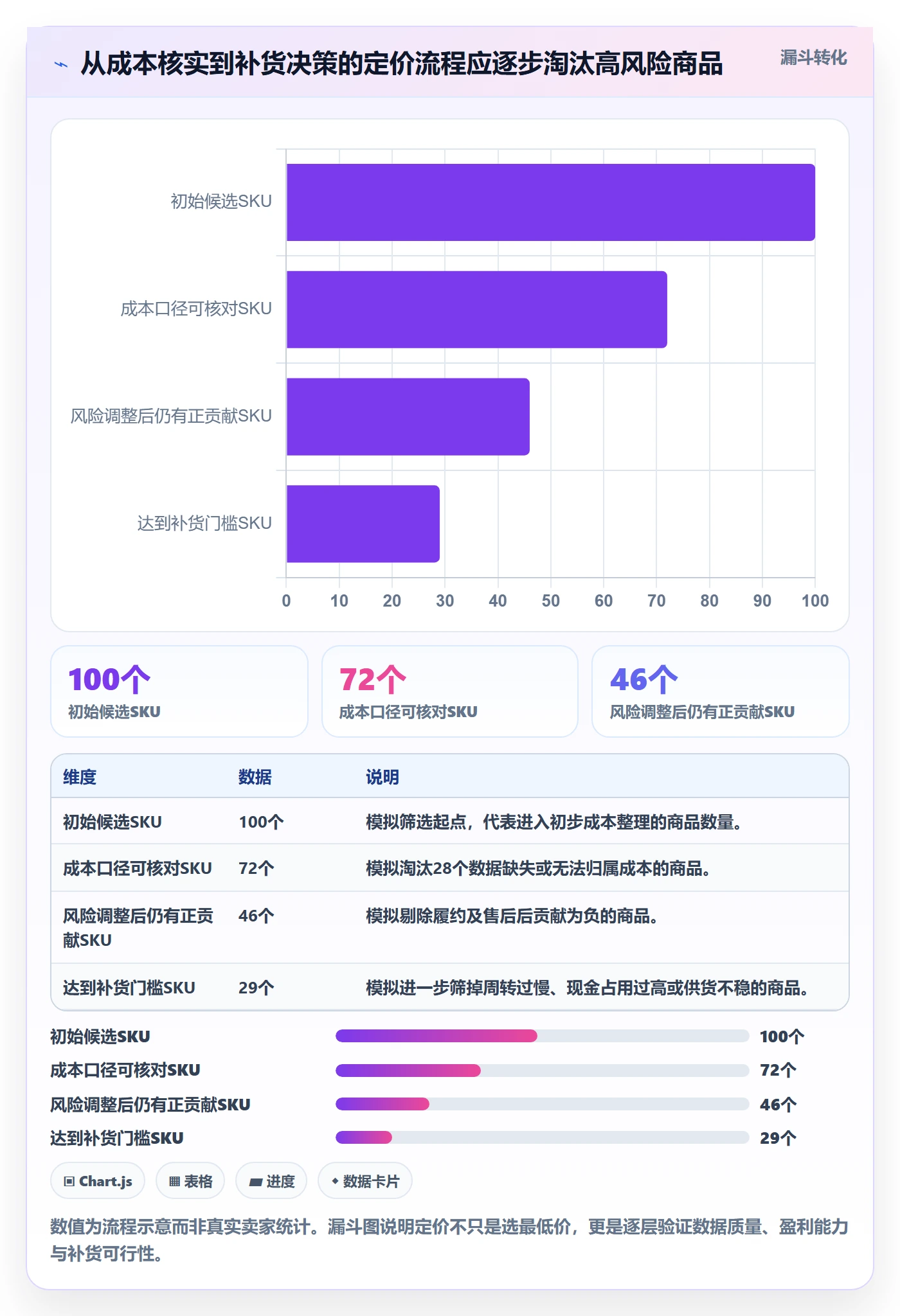Click the description starting 模拟筛选起点

pyautogui.click(x=554, y=822)
